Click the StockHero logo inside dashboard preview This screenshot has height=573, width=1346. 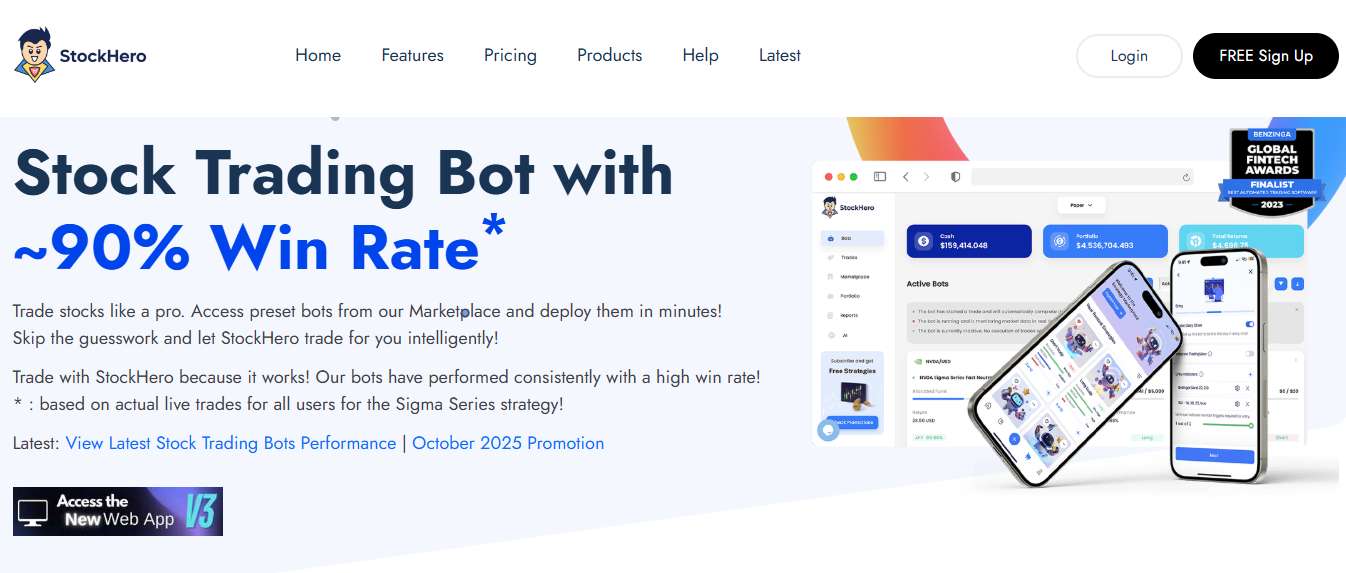848,207
